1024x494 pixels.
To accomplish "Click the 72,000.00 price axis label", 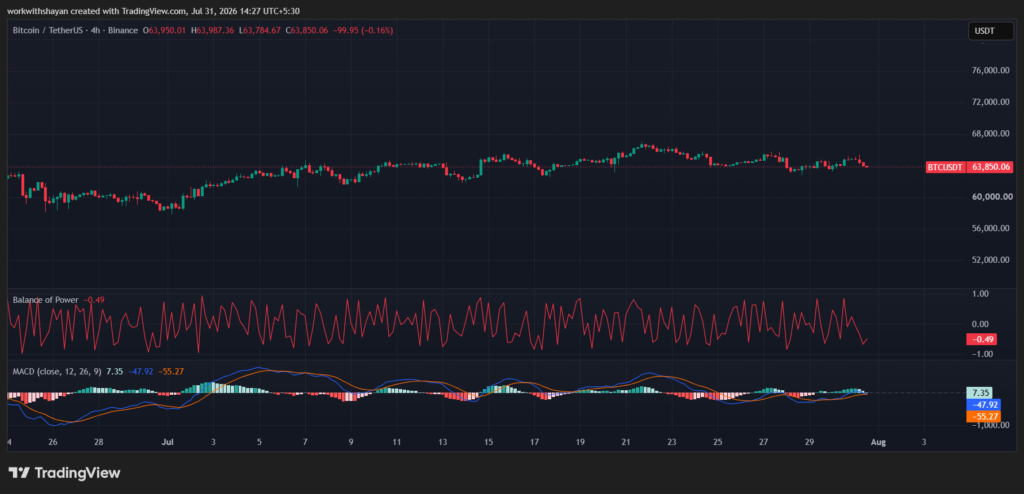I will (991, 102).
